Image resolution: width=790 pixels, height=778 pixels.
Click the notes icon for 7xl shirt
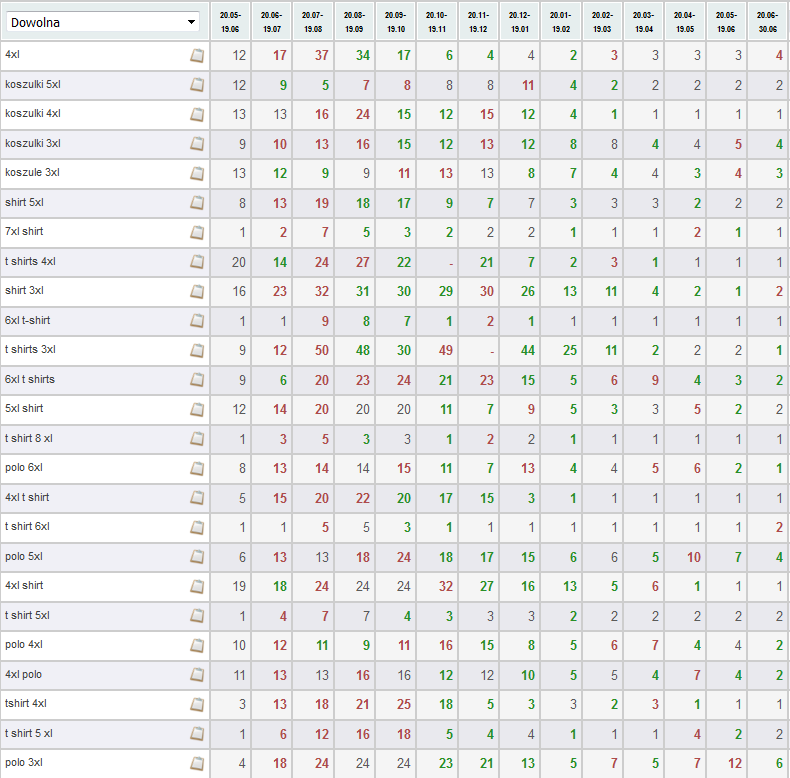click(197, 232)
